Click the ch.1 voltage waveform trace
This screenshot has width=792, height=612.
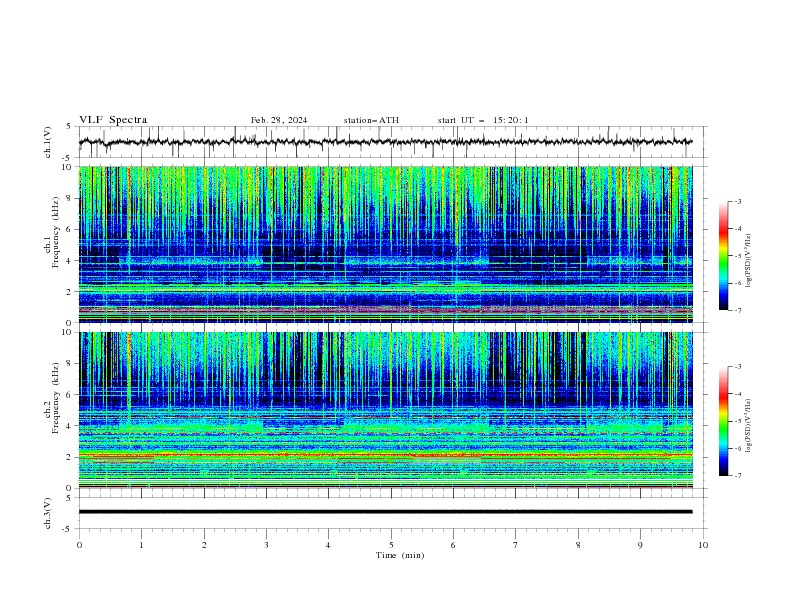[x=385, y=142]
